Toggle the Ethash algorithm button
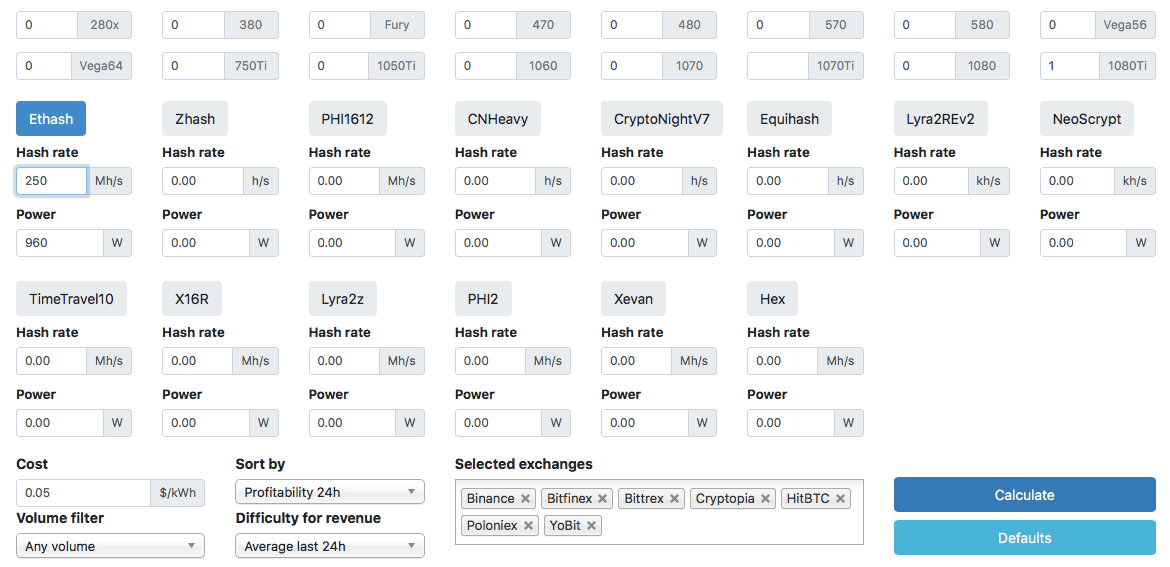1170x567 pixels. pos(51,119)
